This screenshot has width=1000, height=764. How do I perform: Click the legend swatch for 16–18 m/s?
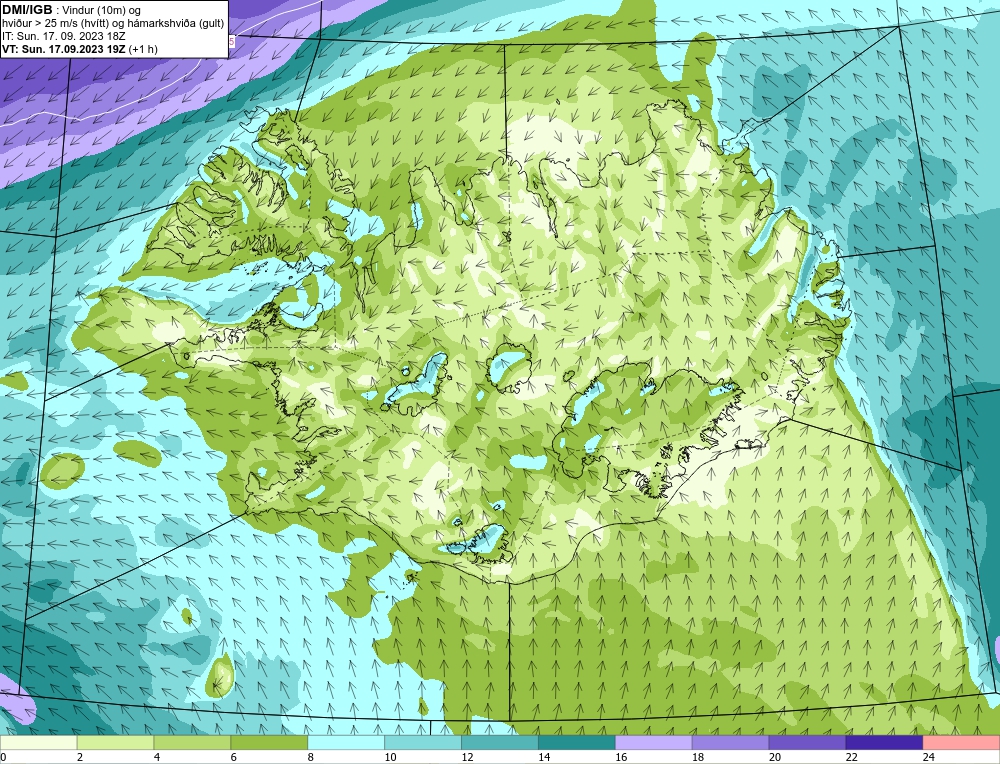coord(654,742)
